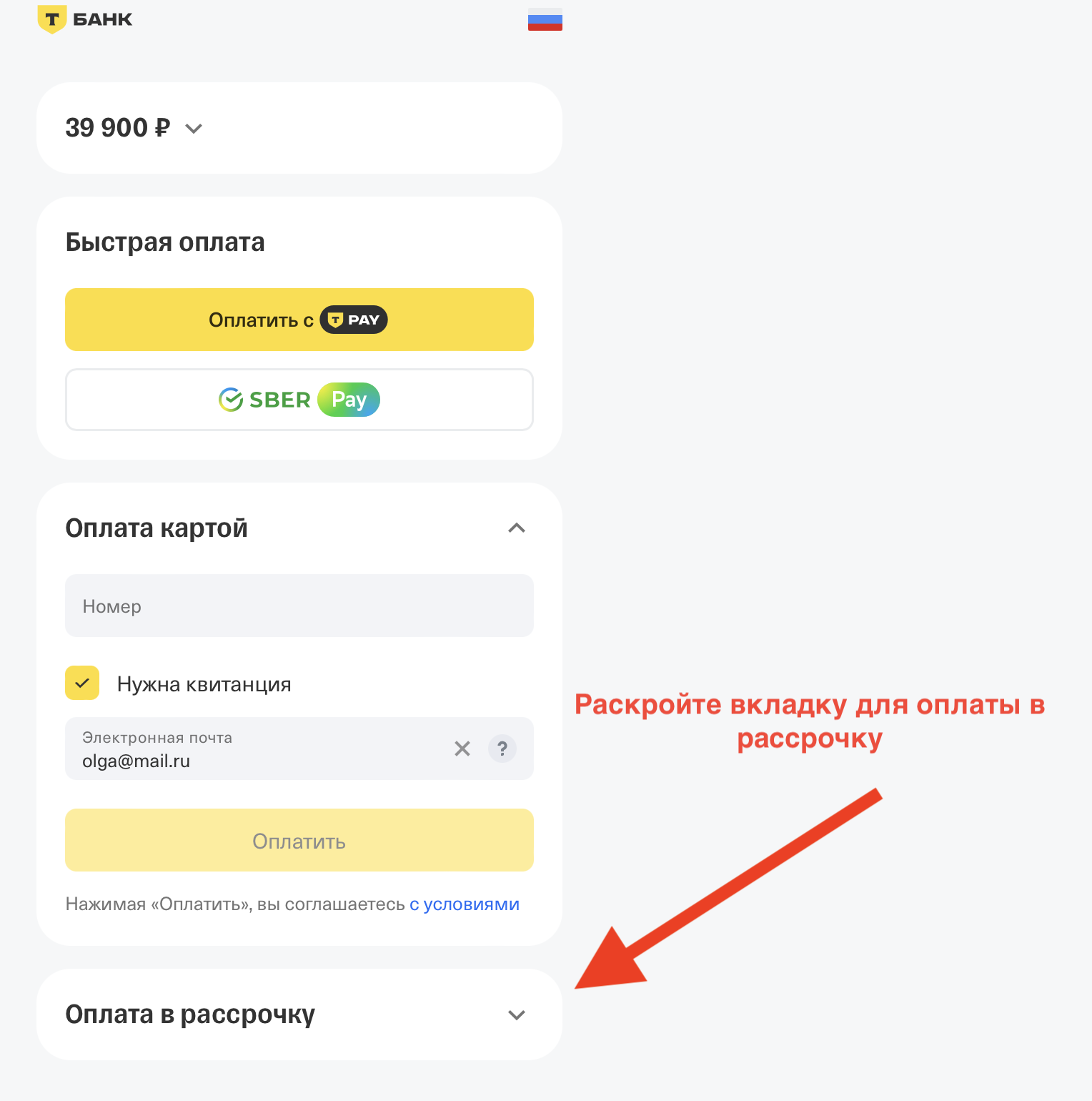The image size is (1092, 1101).
Task: Click the card Номер input field
Action: click(299, 606)
